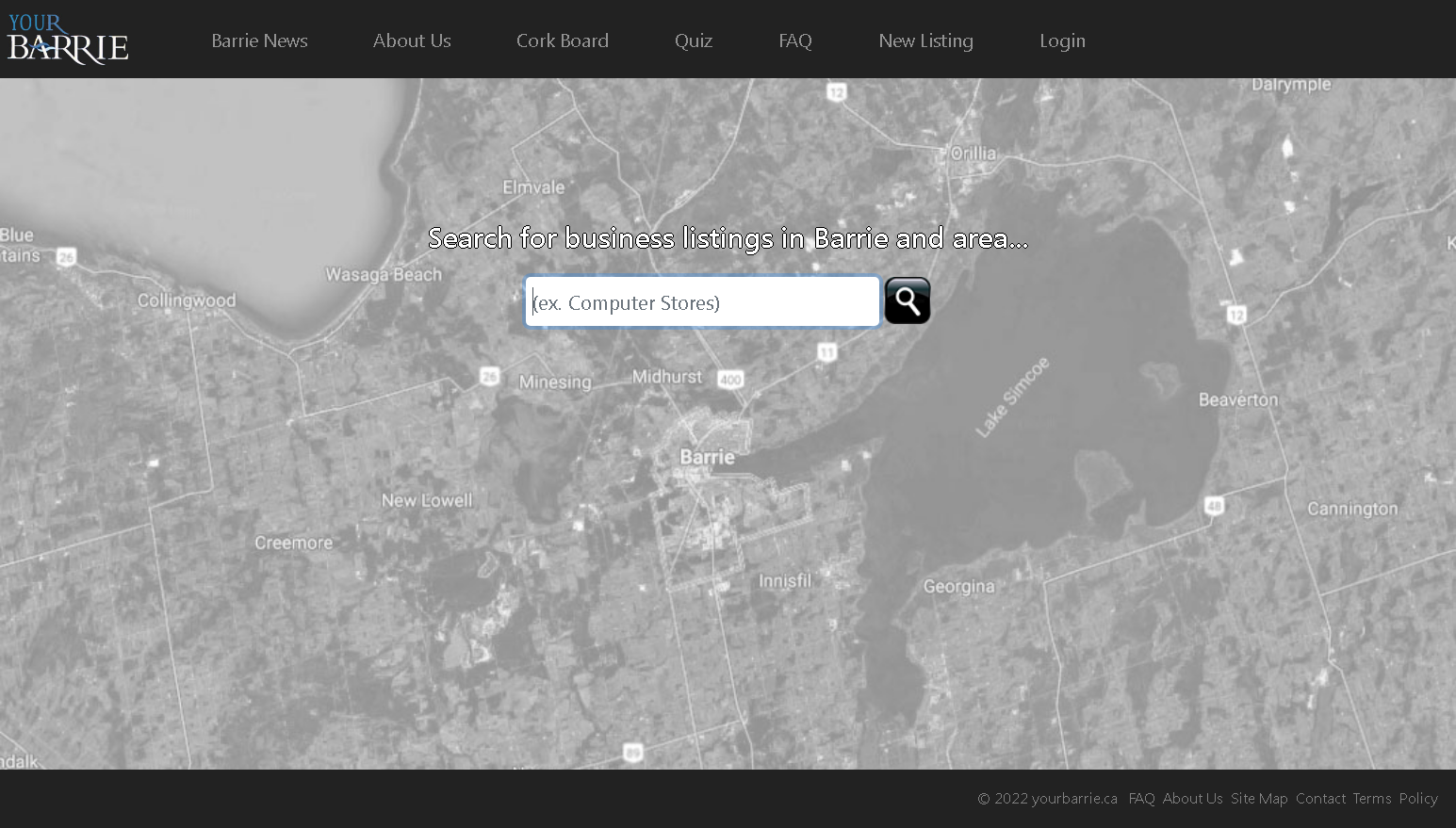This screenshot has width=1456, height=828.
Task: Click the footer FAQ link
Action: 1141,798
